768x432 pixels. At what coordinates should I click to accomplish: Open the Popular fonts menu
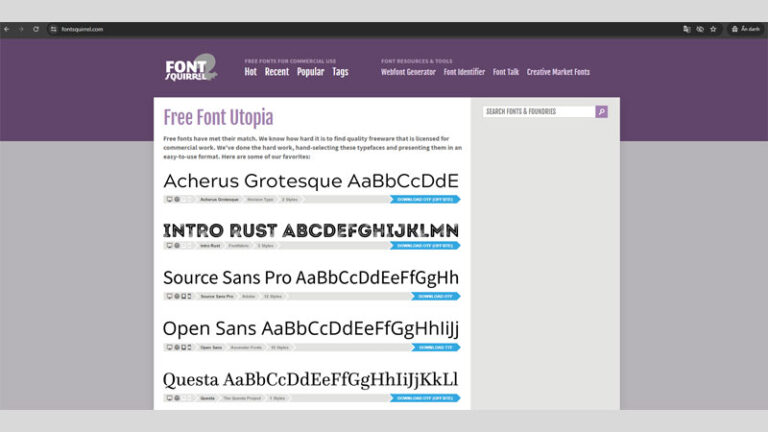tap(311, 72)
